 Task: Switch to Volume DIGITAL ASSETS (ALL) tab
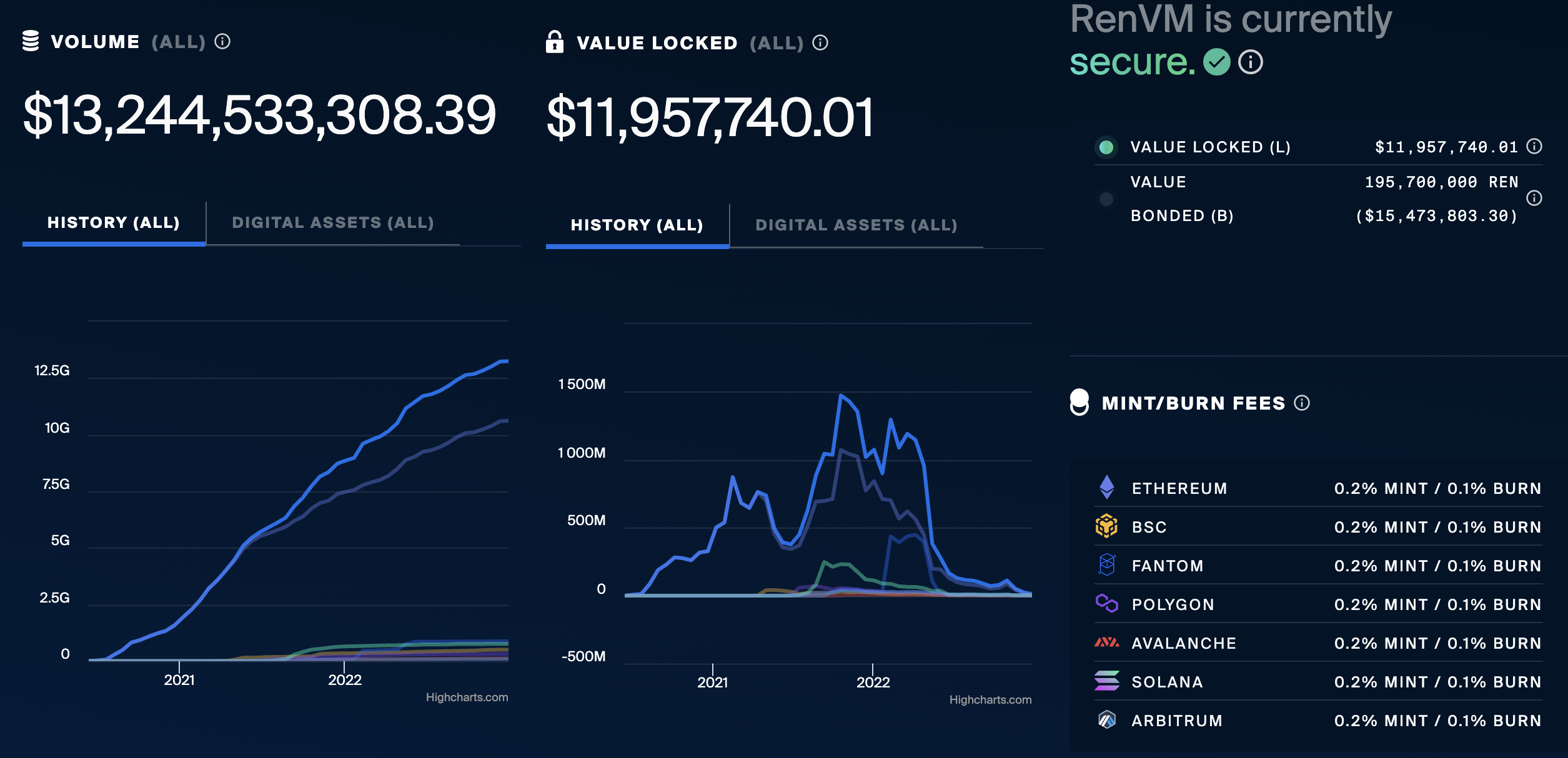click(x=333, y=223)
